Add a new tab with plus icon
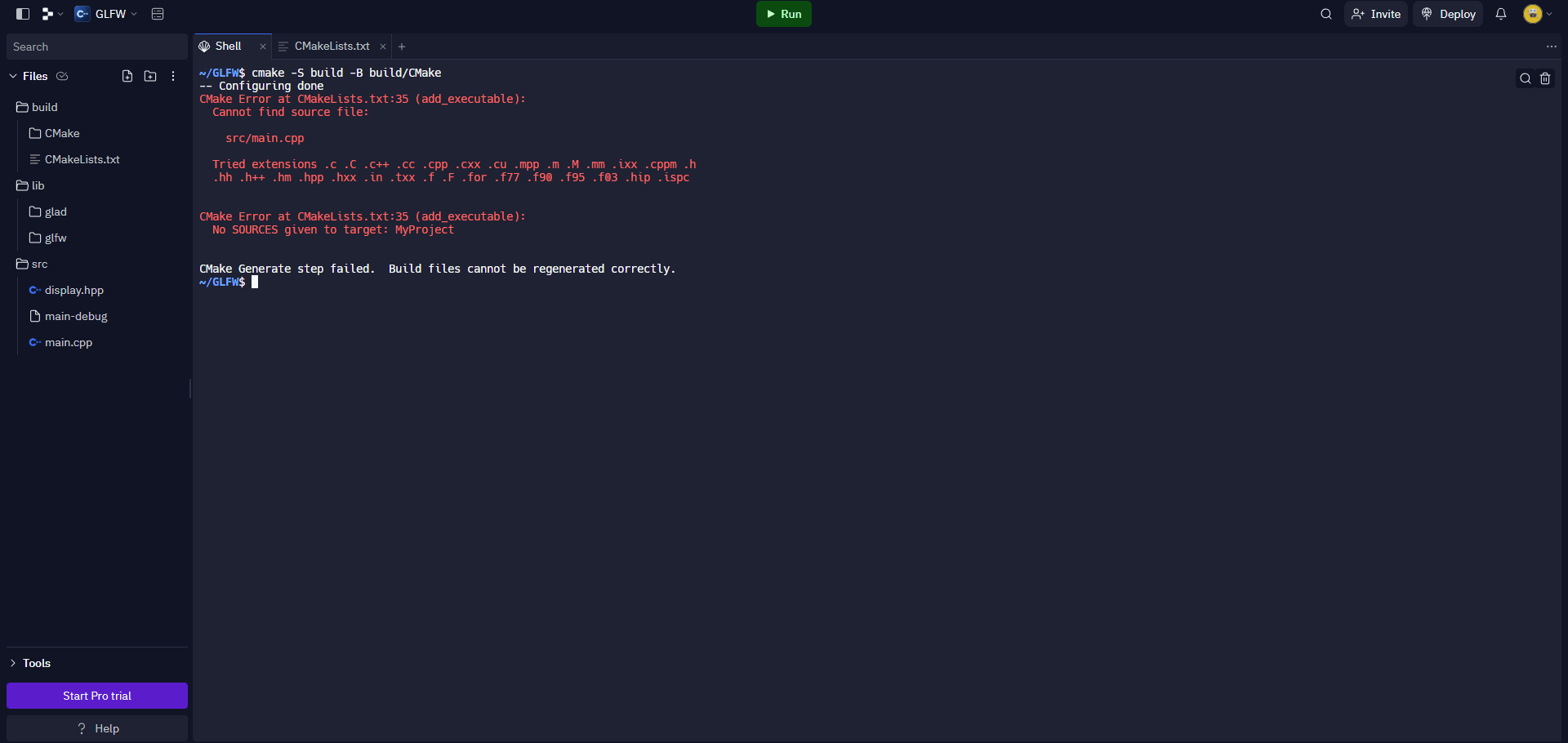The height and width of the screenshot is (743, 1568). pyautogui.click(x=402, y=47)
